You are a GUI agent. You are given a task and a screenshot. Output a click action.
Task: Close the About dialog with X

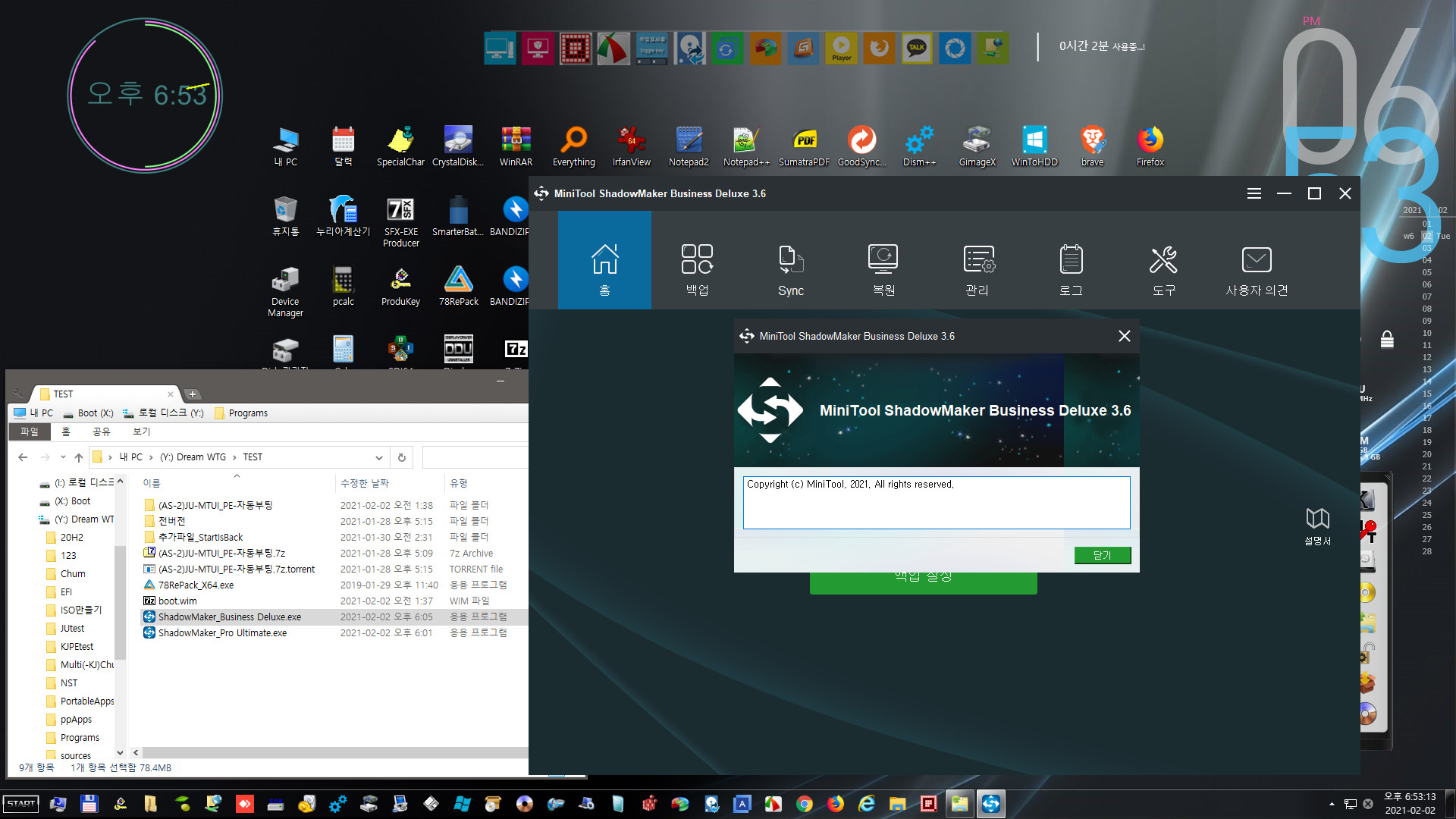pyautogui.click(x=1124, y=336)
